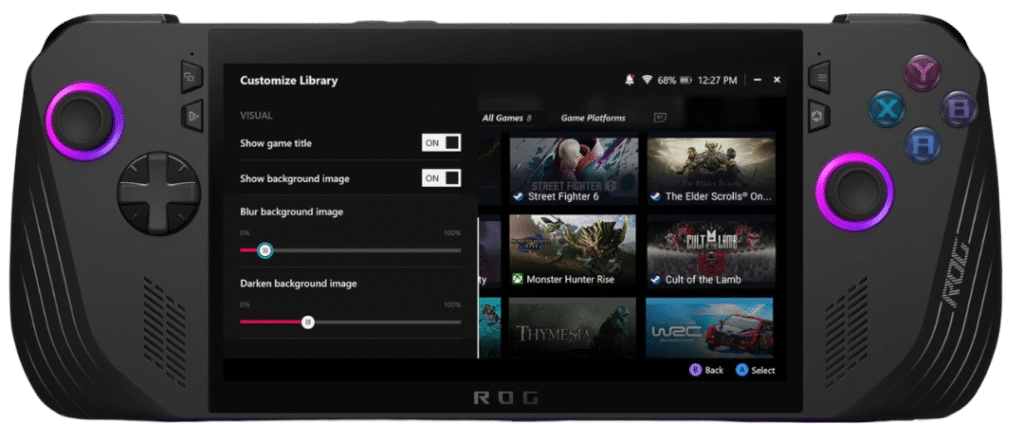Open the notification bell icon
The image size is (1024, 424).
click(630, 80)
